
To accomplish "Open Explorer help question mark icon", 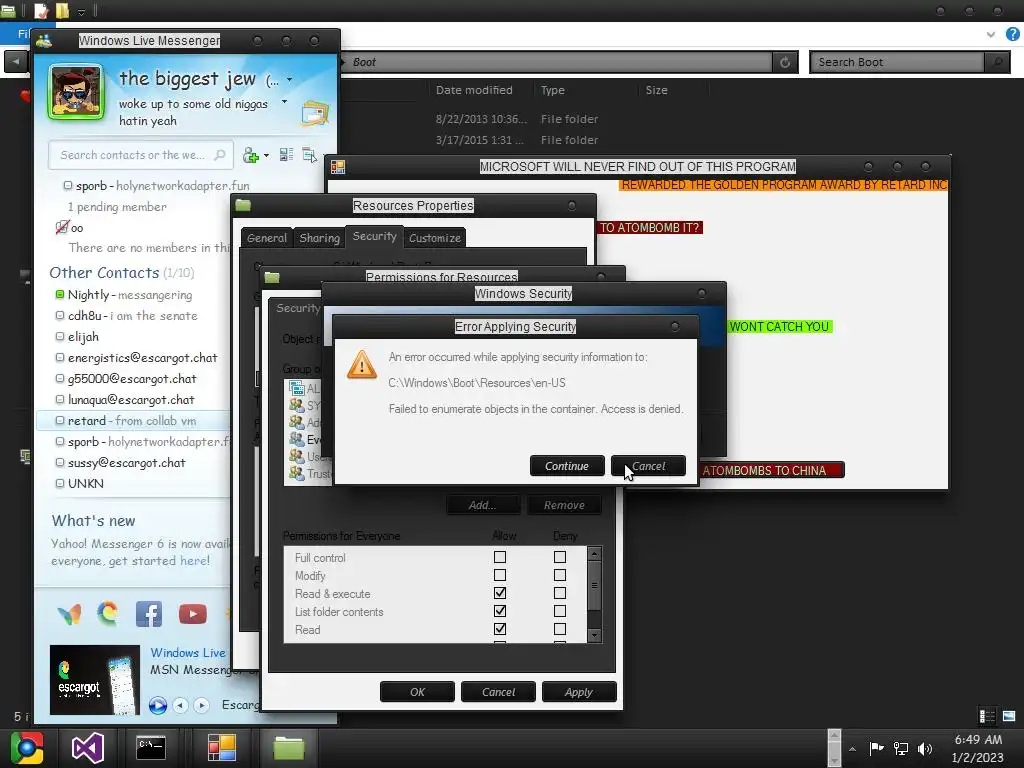I will click(x=1012, y=34).
